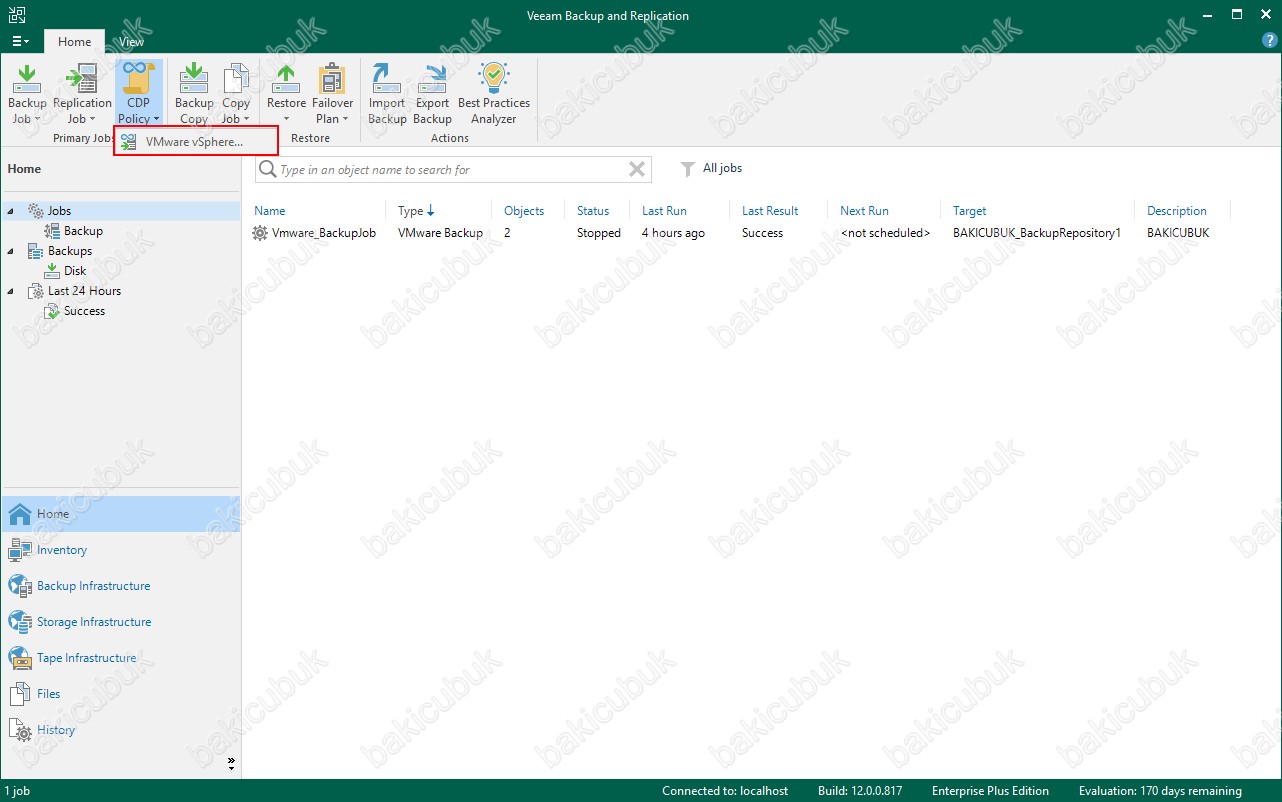The width and height of the screenshot is (1282, 802).
Task: Open the History navigation view
Action: (x=120, y=730)
